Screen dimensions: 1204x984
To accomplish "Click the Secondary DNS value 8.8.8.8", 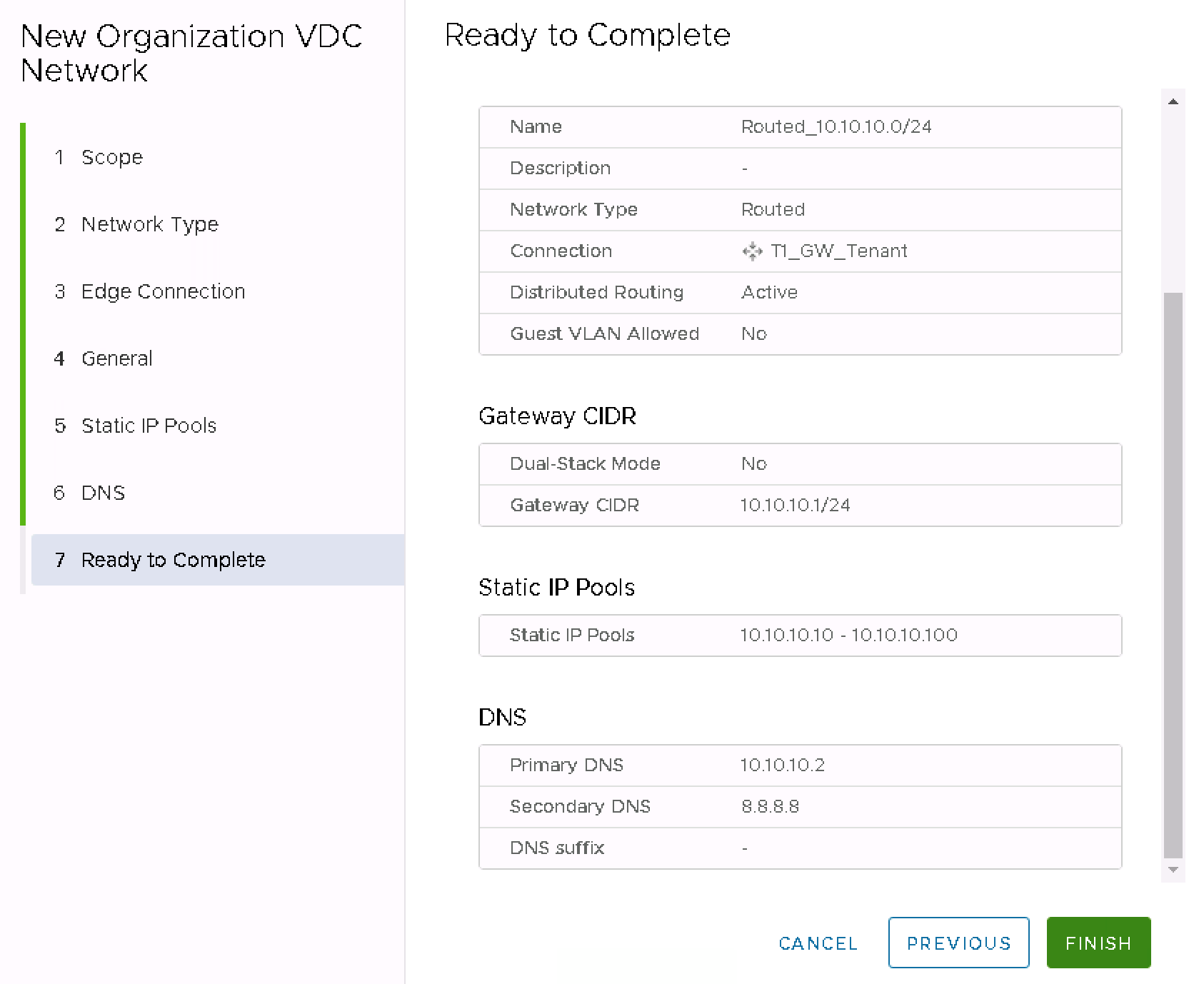I will 770,807.
